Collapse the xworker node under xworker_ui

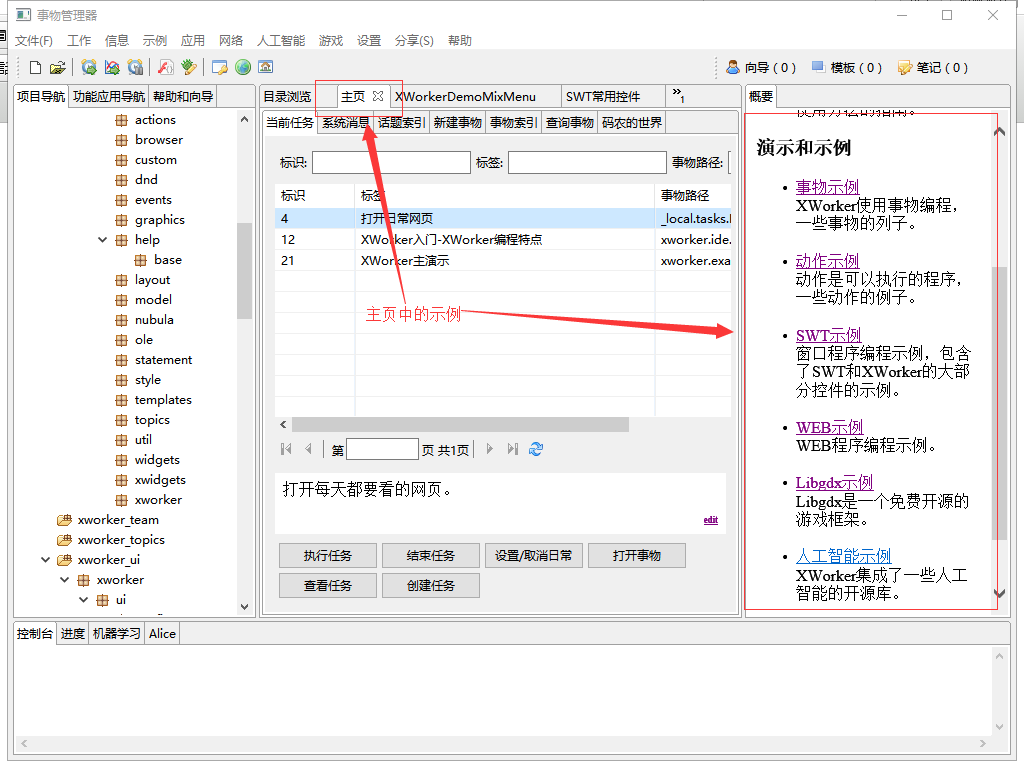65,580
